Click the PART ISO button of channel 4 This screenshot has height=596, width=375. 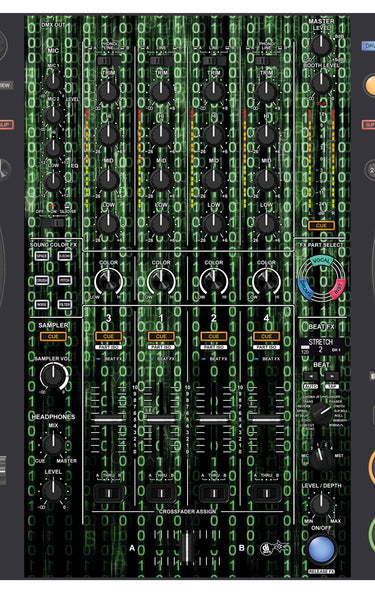[x=266, y=347]
